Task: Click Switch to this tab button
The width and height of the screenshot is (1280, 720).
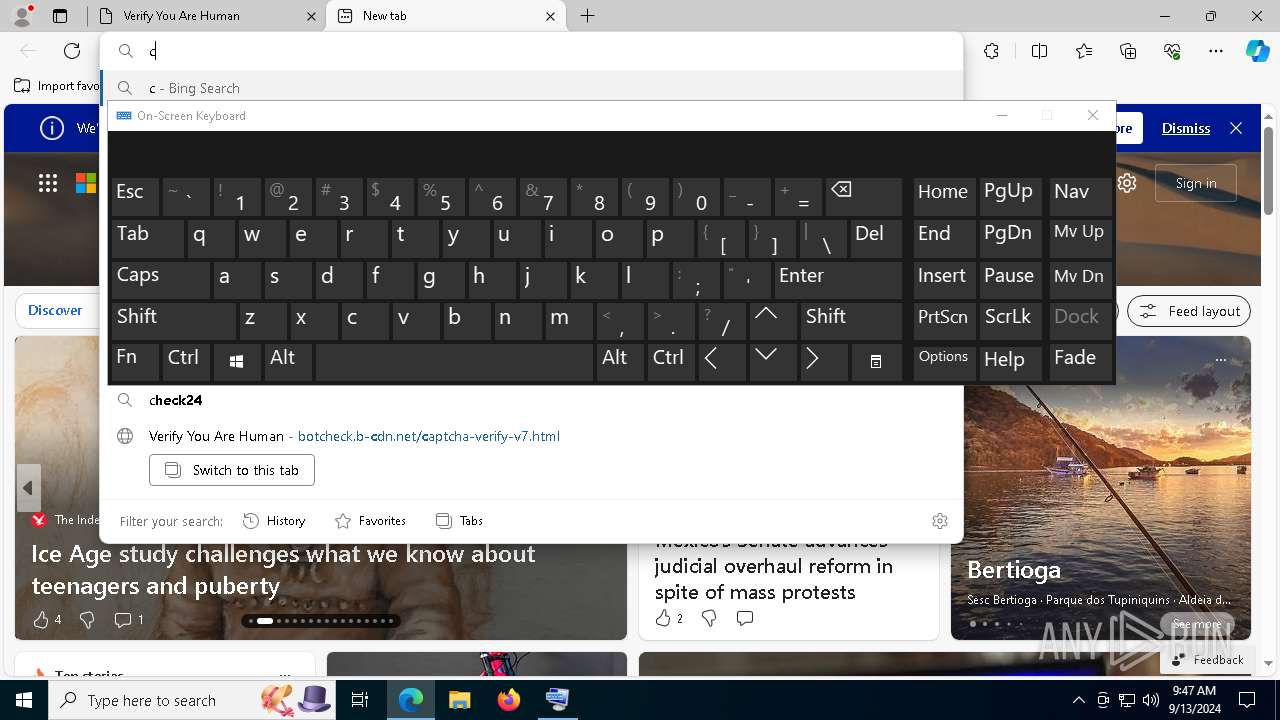Action: [232, 470]
